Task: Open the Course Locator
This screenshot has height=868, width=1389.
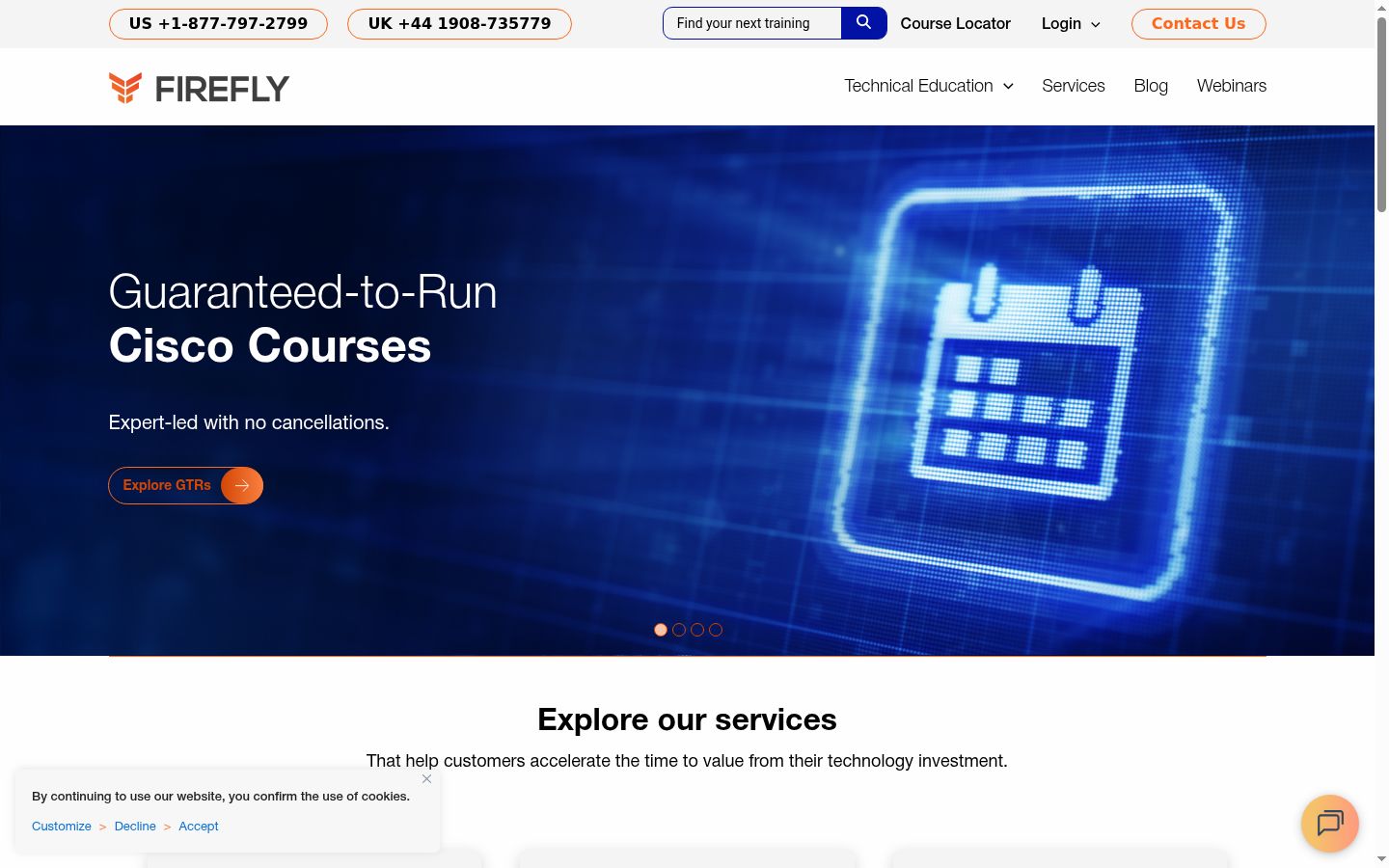Action: point(955,23)
